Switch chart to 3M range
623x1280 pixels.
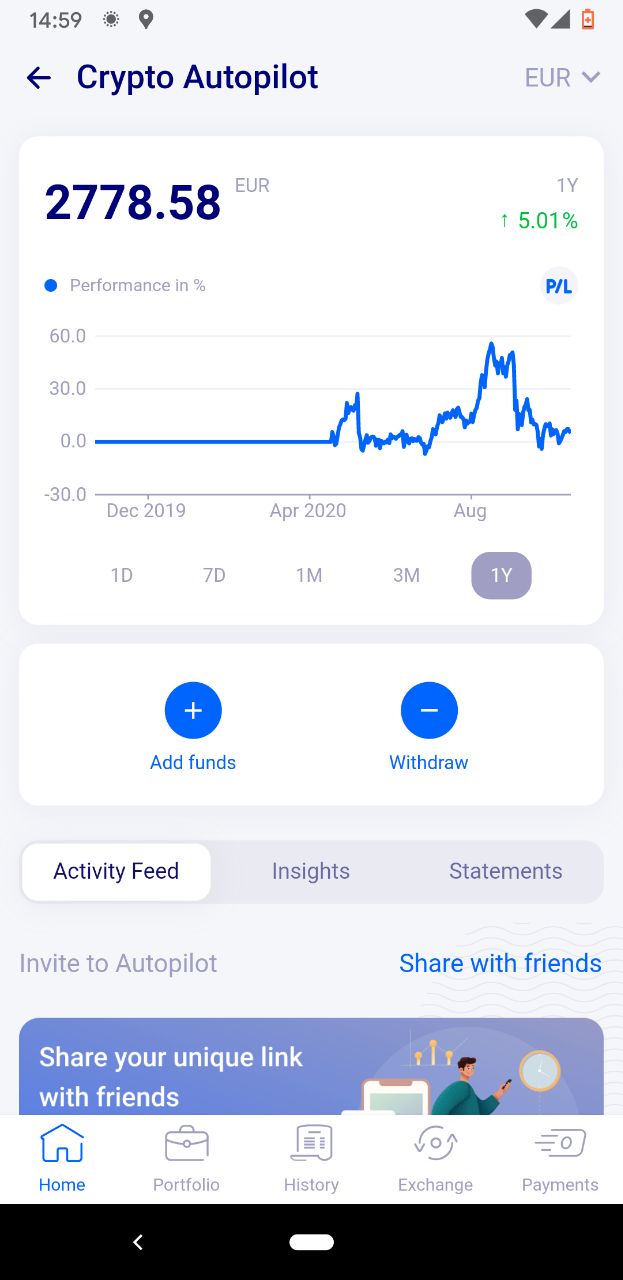point(406,575)
